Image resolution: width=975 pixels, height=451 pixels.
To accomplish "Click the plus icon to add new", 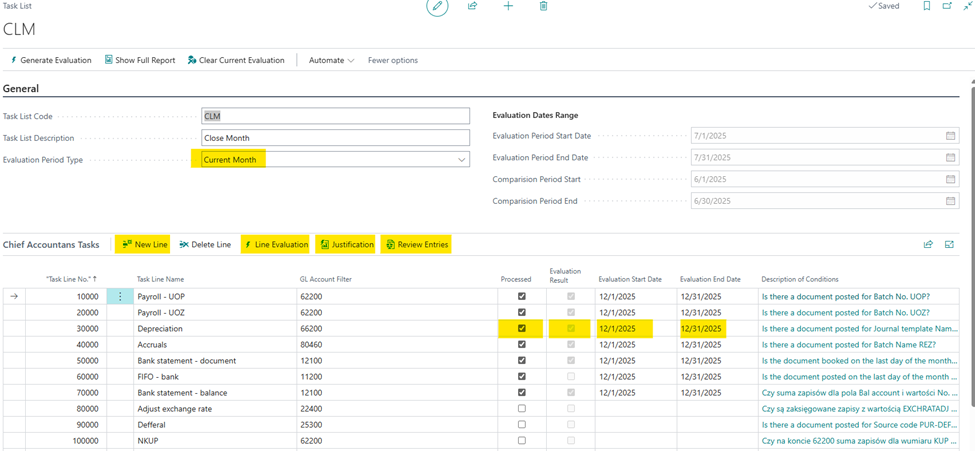I will [508, 7].
